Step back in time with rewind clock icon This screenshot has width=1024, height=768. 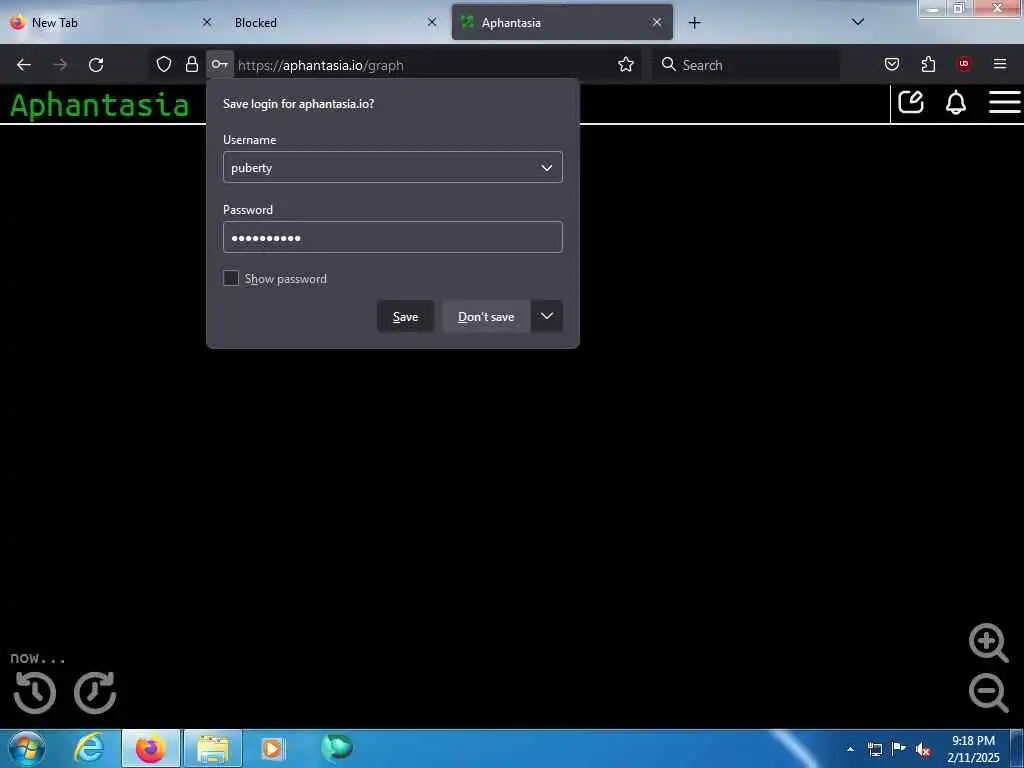[x=35, y=692]
